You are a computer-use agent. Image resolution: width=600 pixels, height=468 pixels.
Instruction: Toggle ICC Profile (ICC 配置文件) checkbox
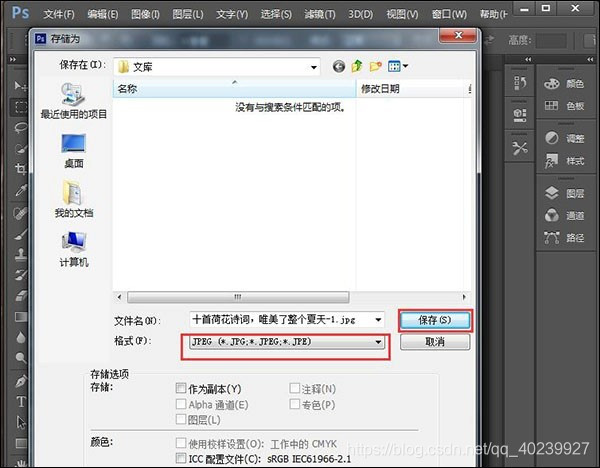181,458
